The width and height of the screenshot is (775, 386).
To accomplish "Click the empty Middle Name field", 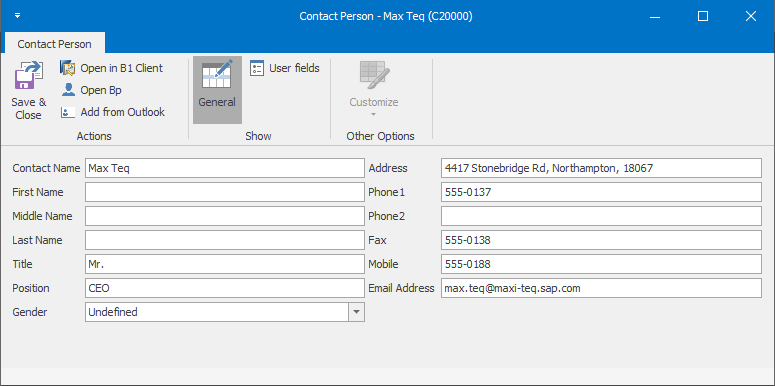I will (224, 216).
